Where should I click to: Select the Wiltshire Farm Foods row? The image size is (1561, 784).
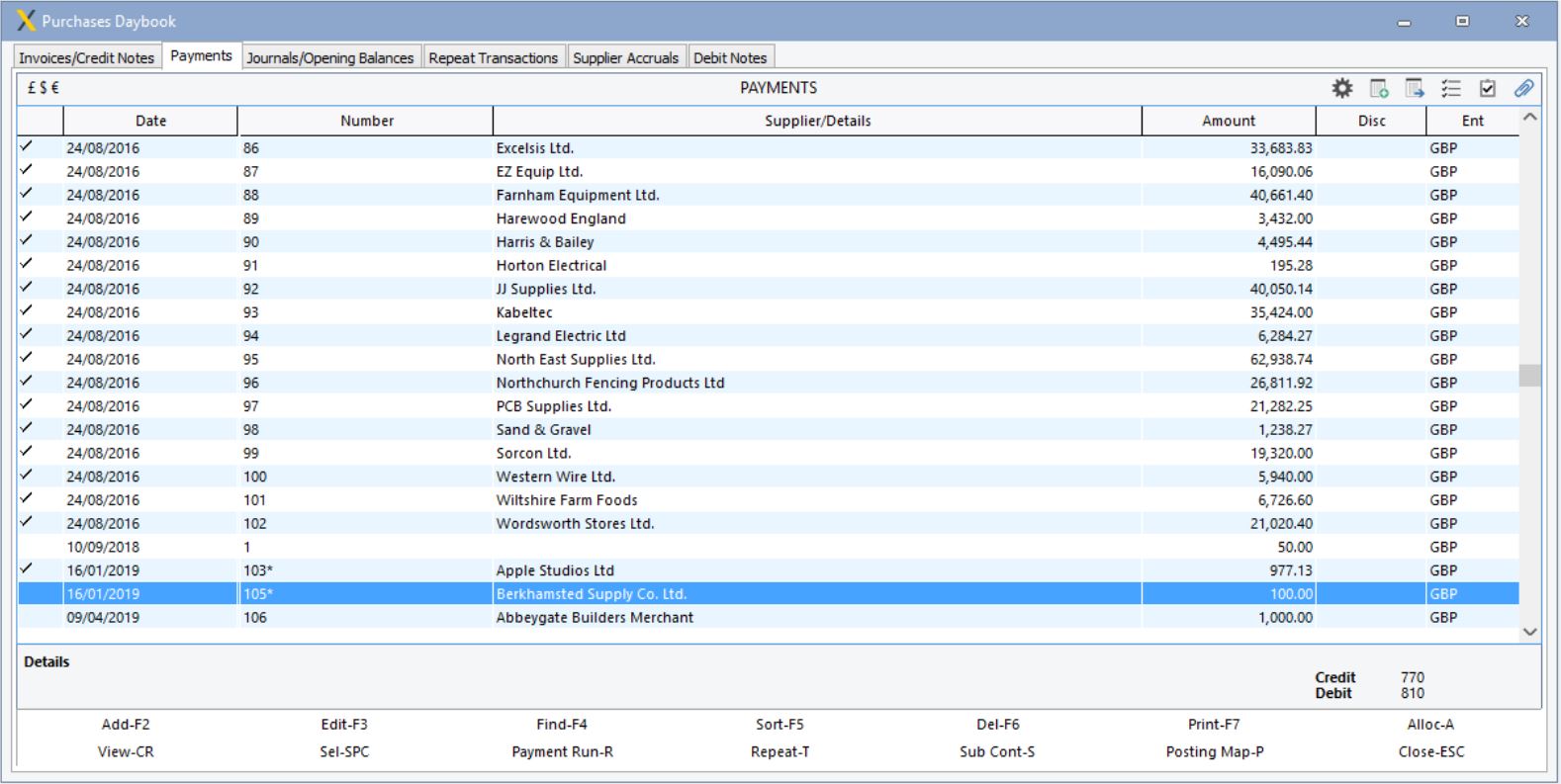(x=769, y=500)
